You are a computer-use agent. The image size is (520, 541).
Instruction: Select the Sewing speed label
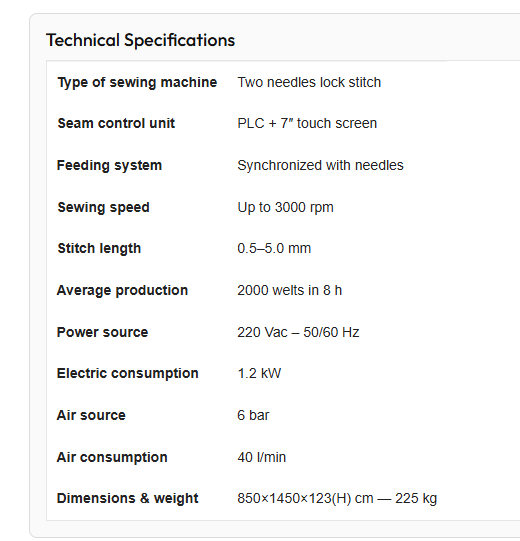104,207
